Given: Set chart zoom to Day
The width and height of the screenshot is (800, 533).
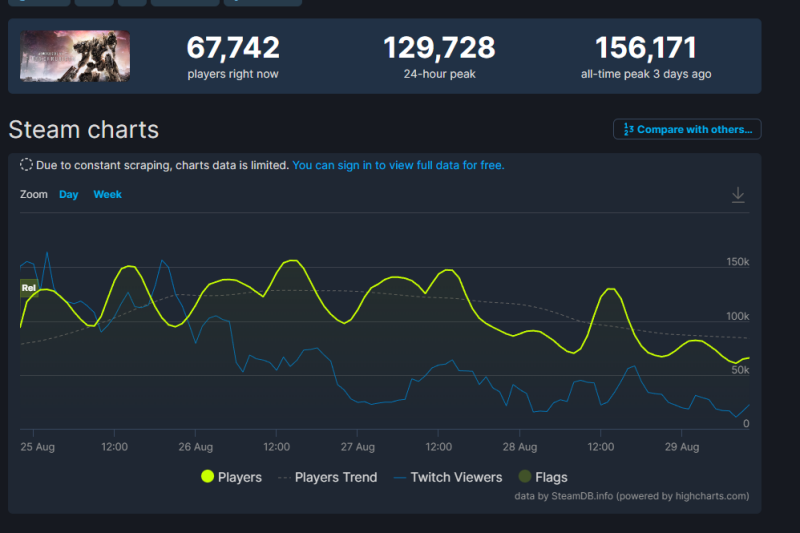Looking at the screenshot, I should pyautogui.click(x=68, y=194).
